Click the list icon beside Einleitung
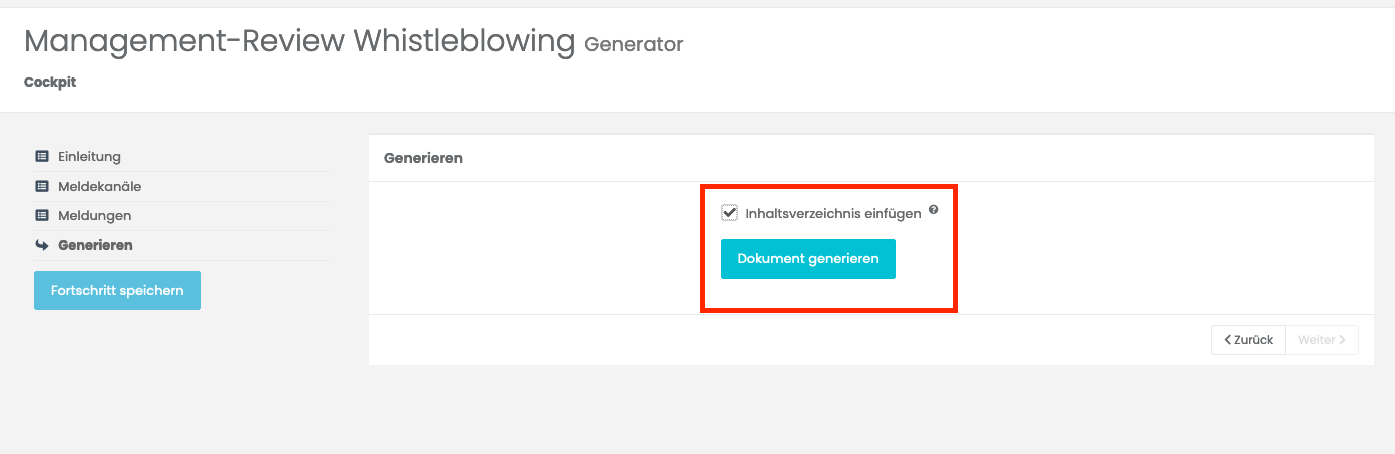Viewport: 1395px width, 454px height. [42, 157]
